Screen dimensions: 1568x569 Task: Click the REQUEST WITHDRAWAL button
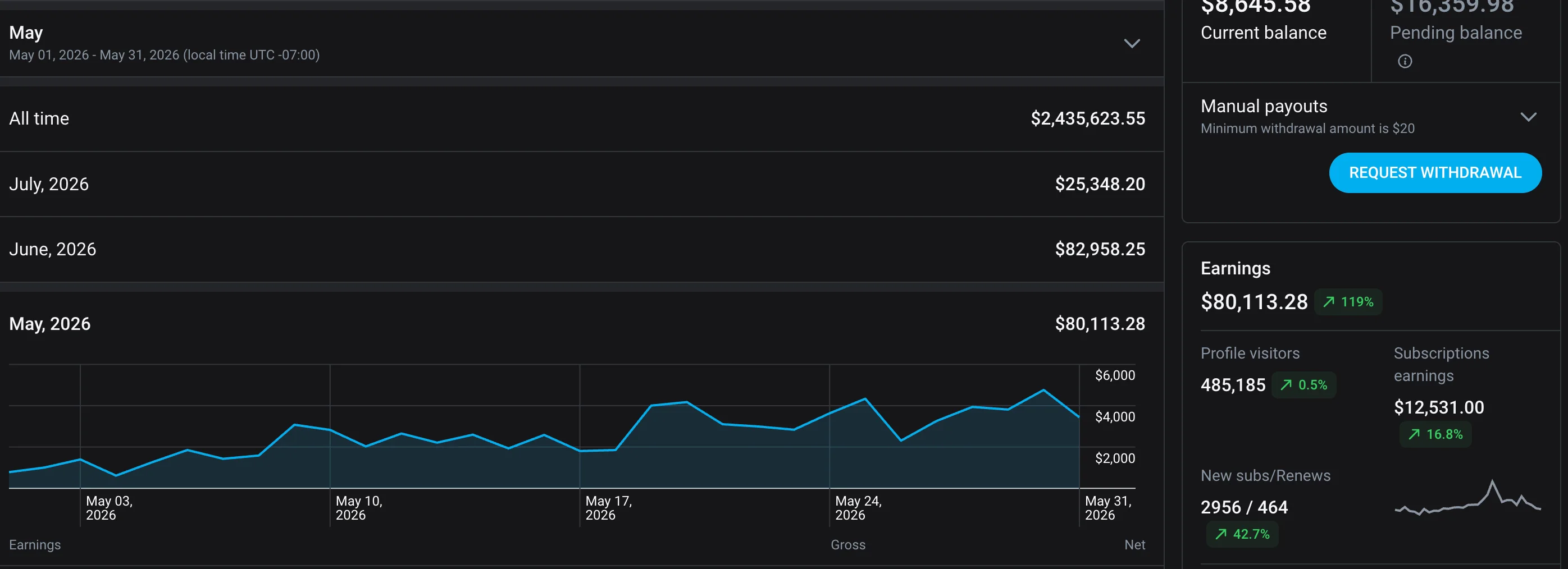point(1435,173)
